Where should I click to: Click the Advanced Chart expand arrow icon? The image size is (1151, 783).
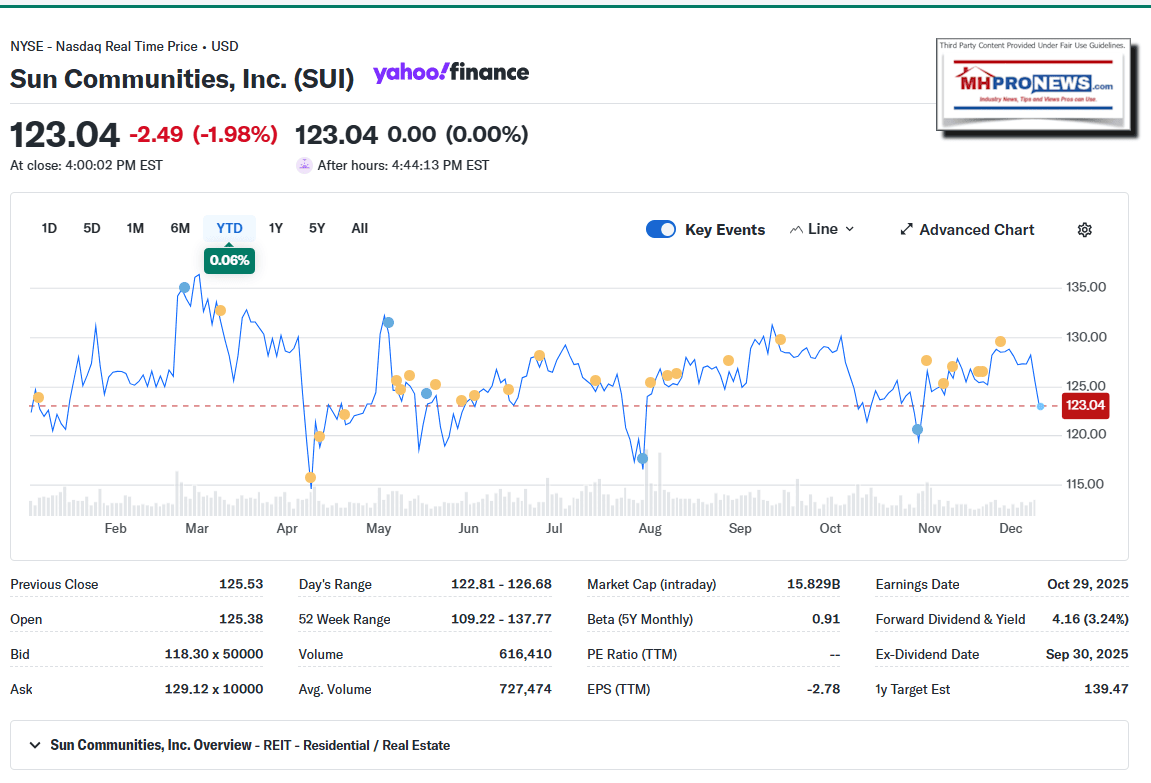point(905,229)
